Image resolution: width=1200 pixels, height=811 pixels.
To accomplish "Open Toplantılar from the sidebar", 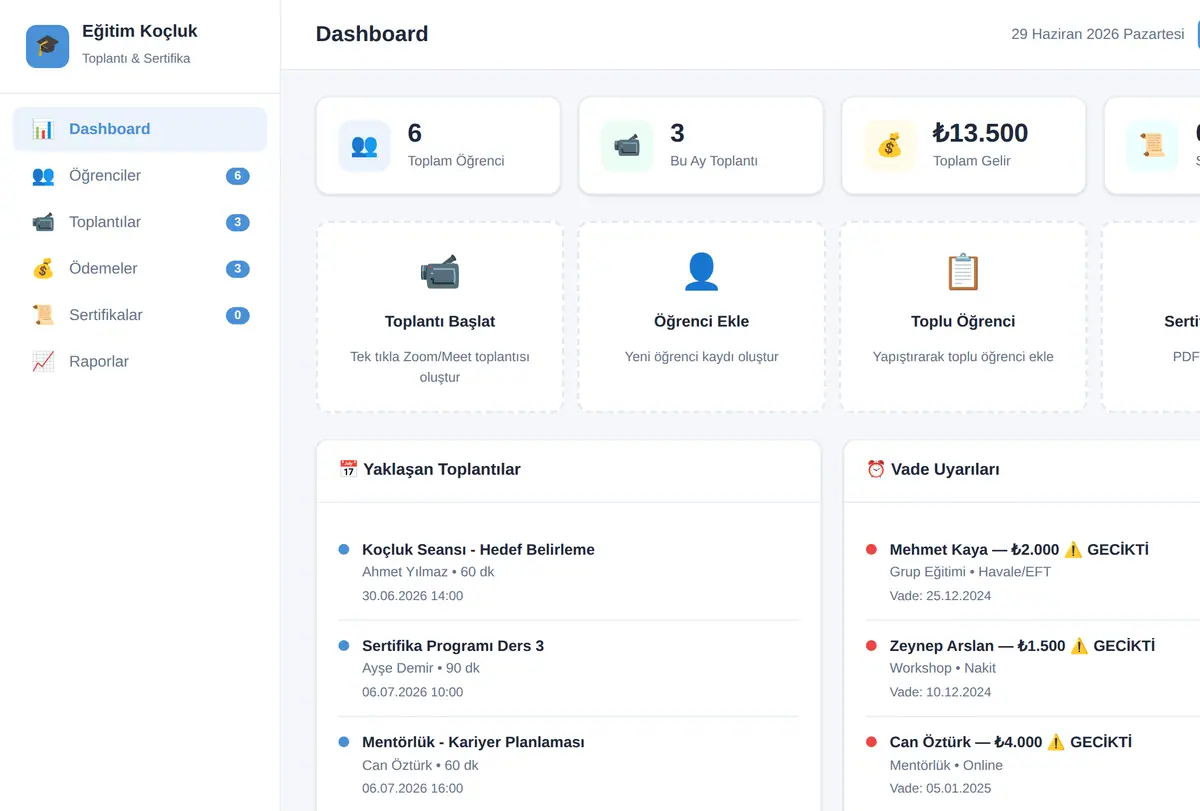I will click(x=140, y=222).
